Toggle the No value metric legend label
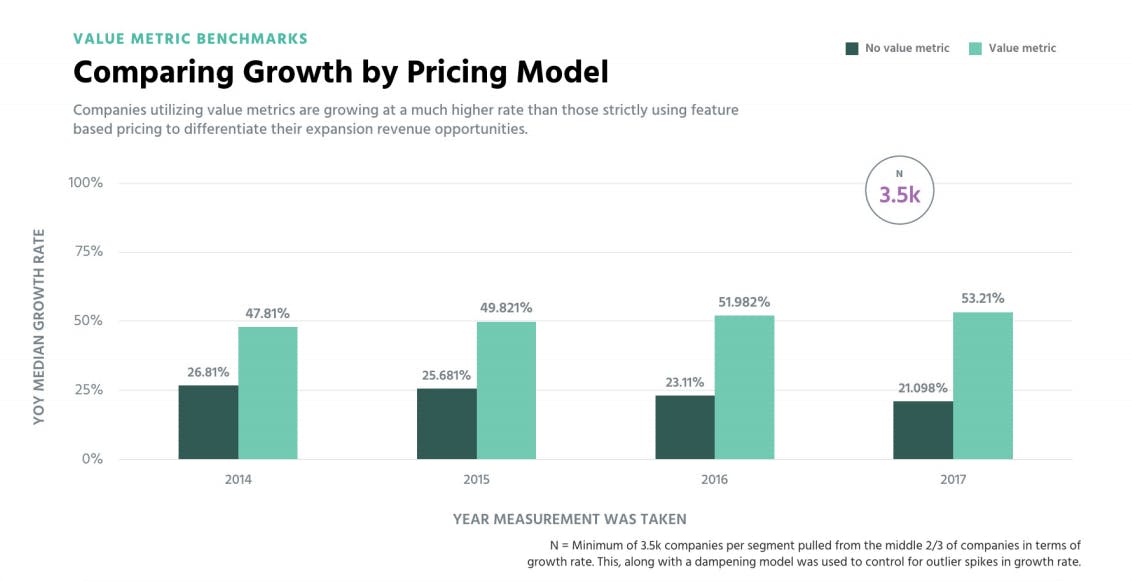Screen dimensions: 1132x581 pos(907,48)
